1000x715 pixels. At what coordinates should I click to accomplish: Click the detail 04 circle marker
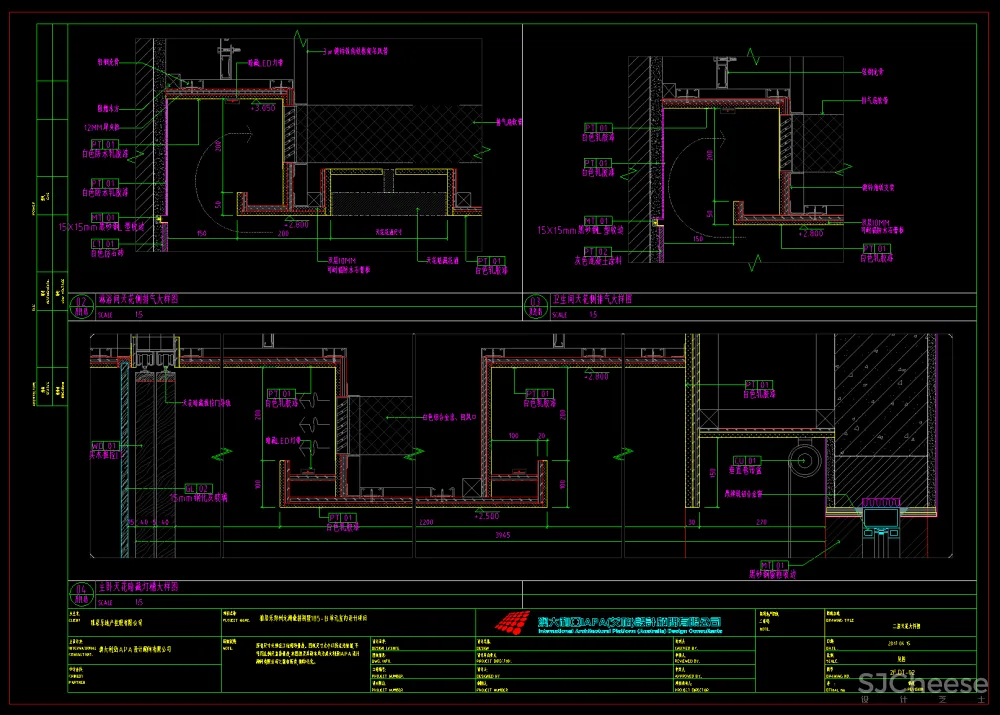coord(81,594)
